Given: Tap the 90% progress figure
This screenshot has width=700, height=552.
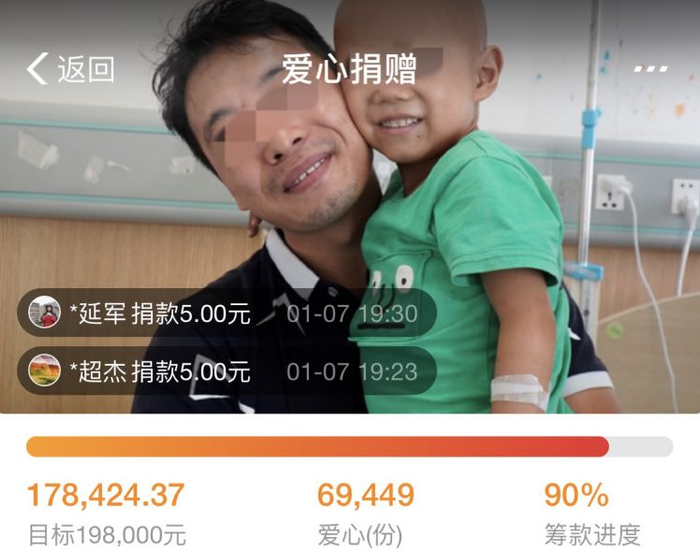Looking at the screenshot, I should click(576, 495).
